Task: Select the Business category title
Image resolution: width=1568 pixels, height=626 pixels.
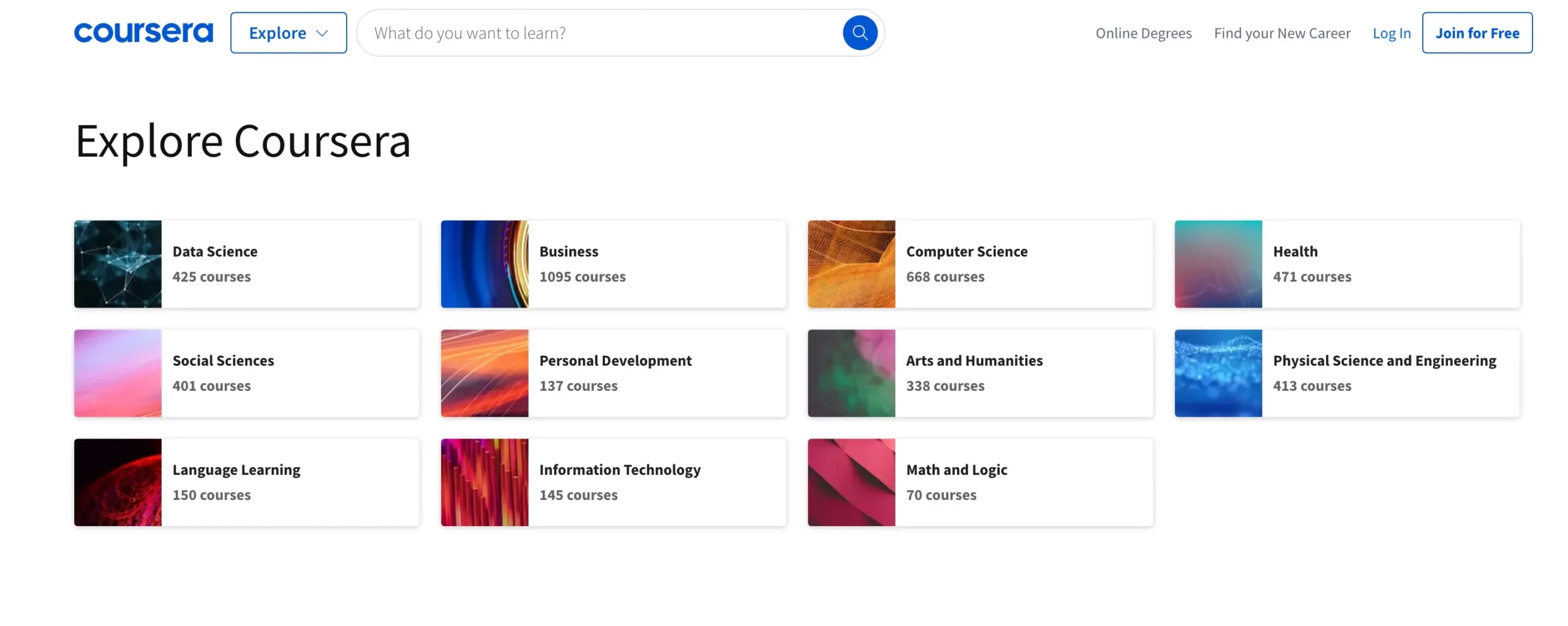Action: 568,251
